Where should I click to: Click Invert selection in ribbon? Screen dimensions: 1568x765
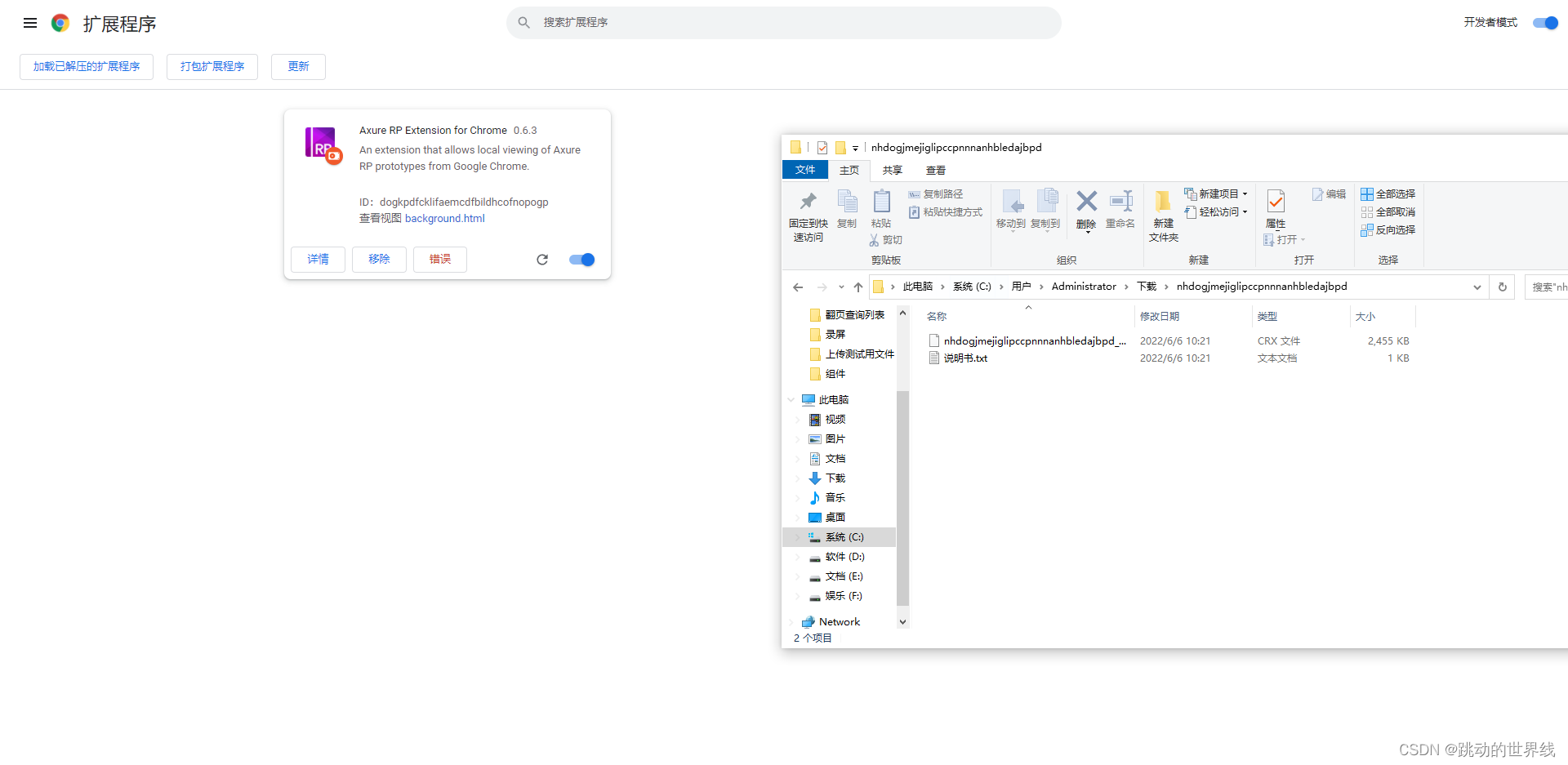[x=1388, y=230]
